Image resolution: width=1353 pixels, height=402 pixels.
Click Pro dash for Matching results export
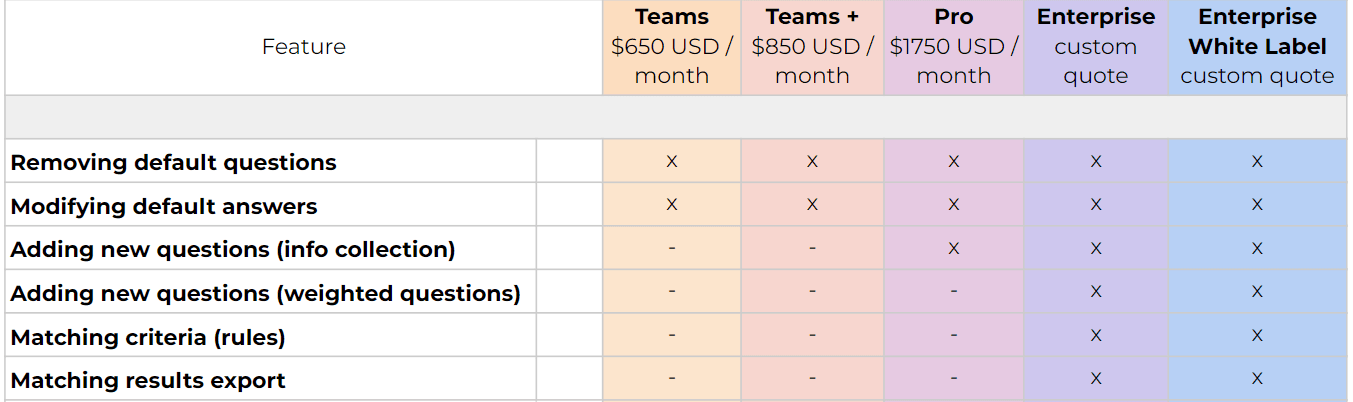click(x=953, y=380)
